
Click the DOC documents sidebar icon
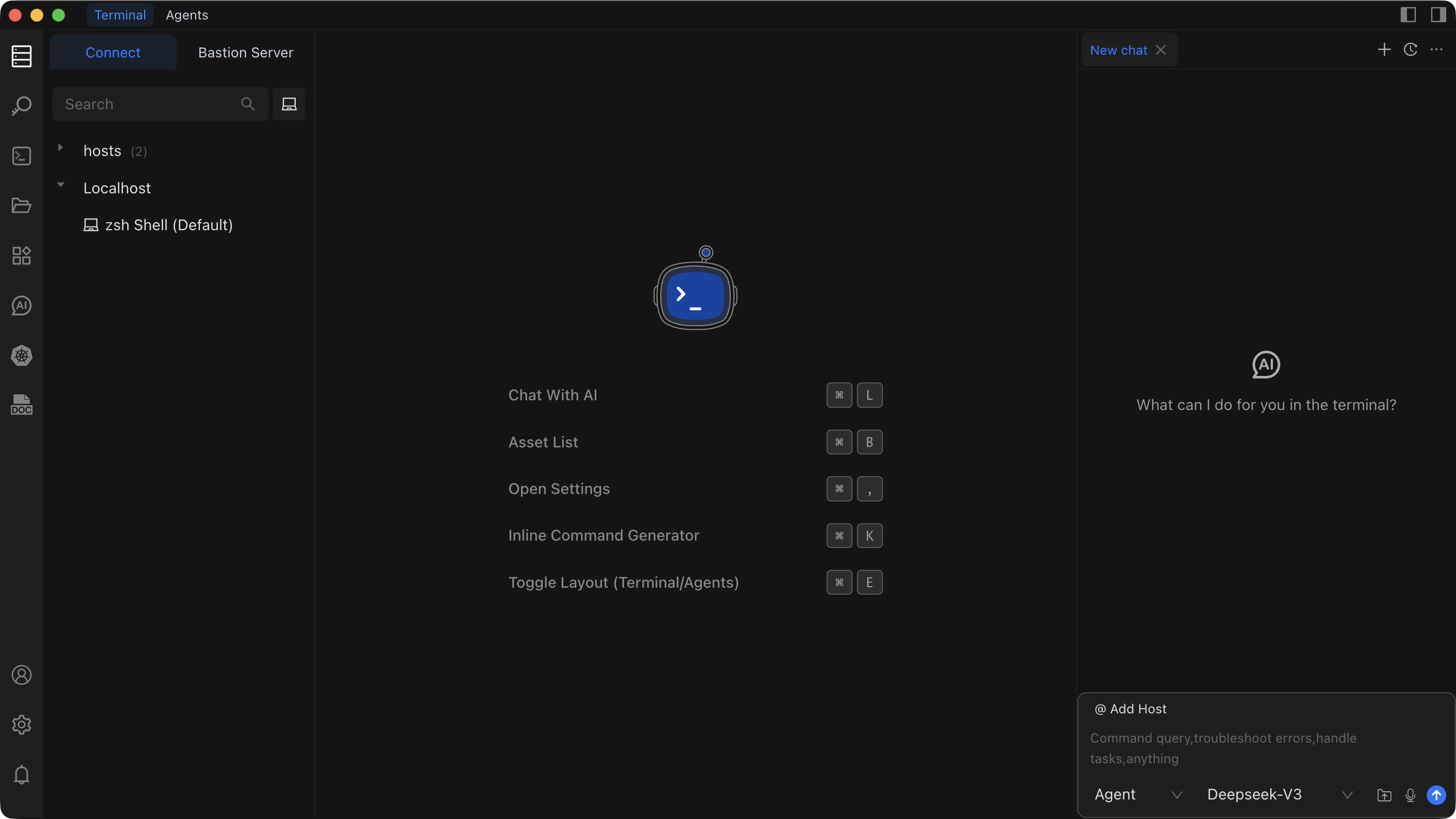click(x=22, y=405)
